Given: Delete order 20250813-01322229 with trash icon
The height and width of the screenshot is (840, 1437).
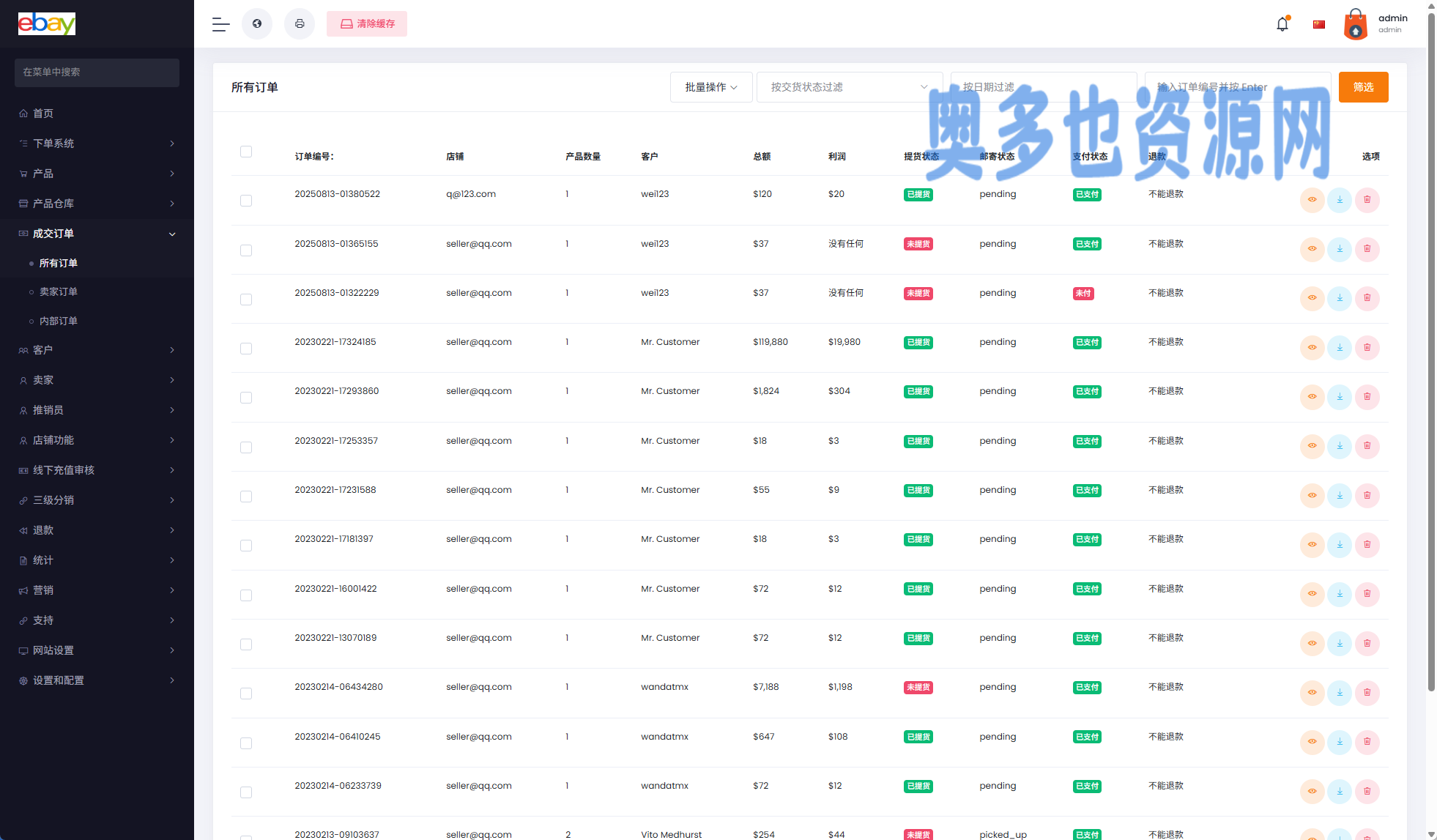Looking at the screenshot, I should tap(1367, 298).
